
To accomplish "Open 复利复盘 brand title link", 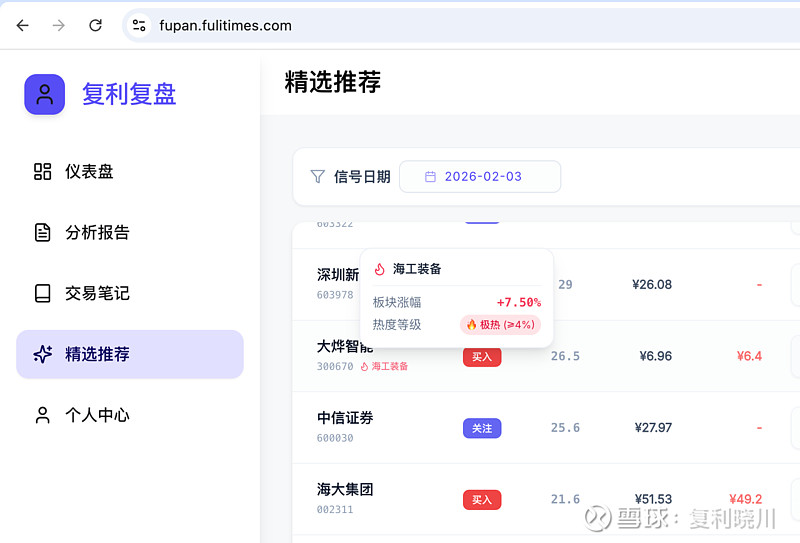I will coord(129,94).
